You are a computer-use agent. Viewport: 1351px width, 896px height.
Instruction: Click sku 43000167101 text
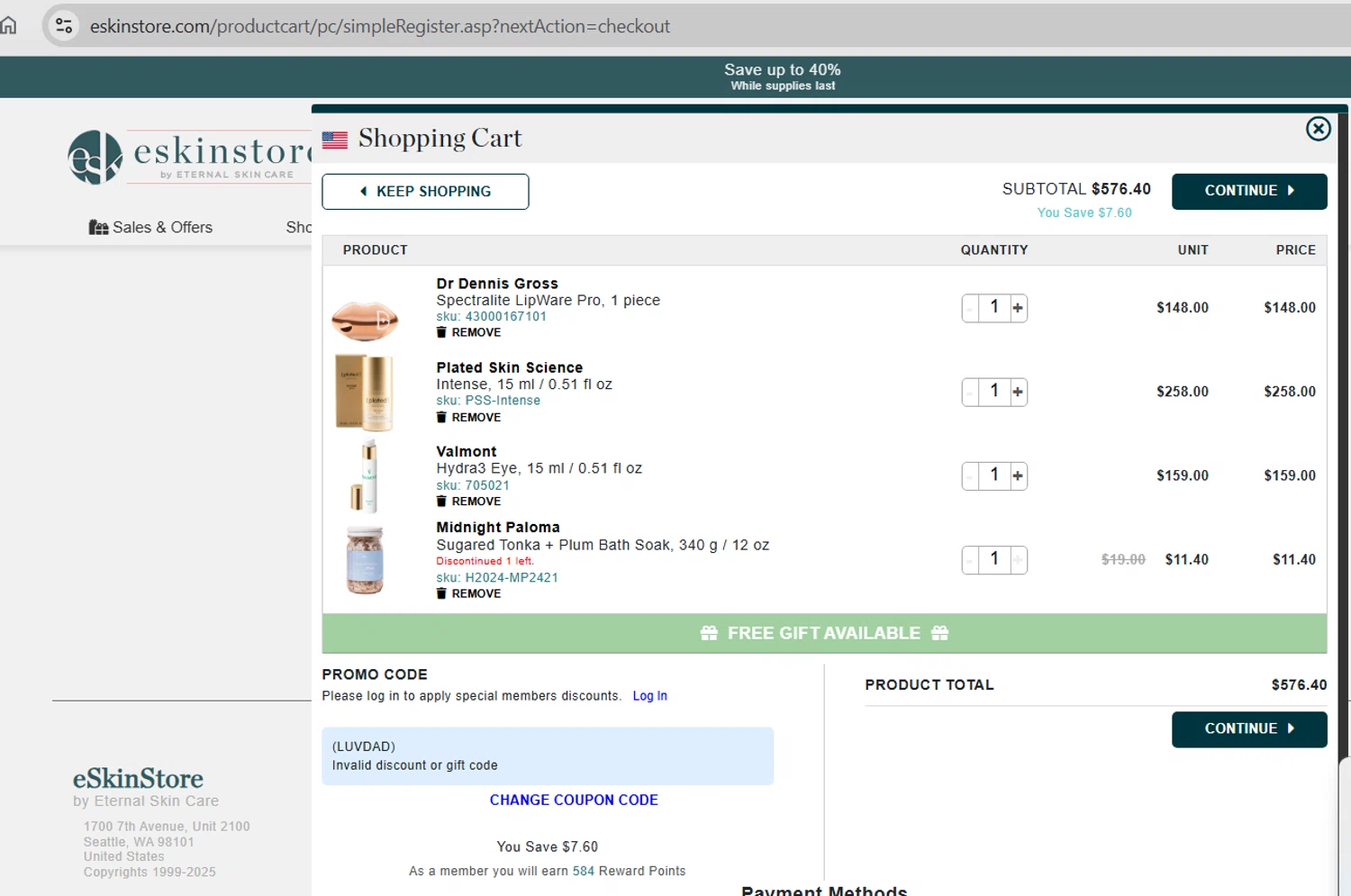[492, 316]
